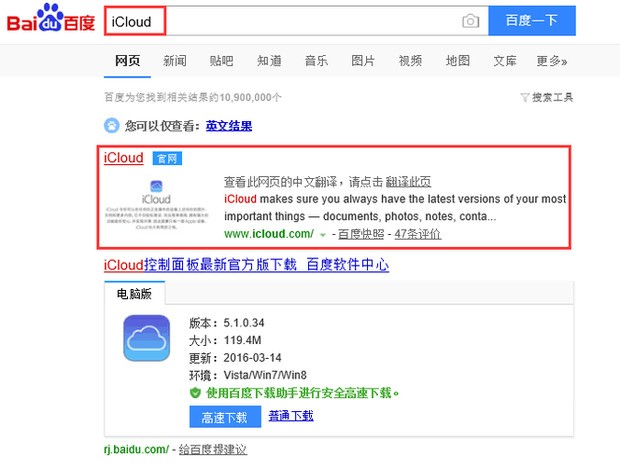This screenshot has height=468, width=620.
Task: Click the search tools funnel icon
Action: (x=525, y=97)
